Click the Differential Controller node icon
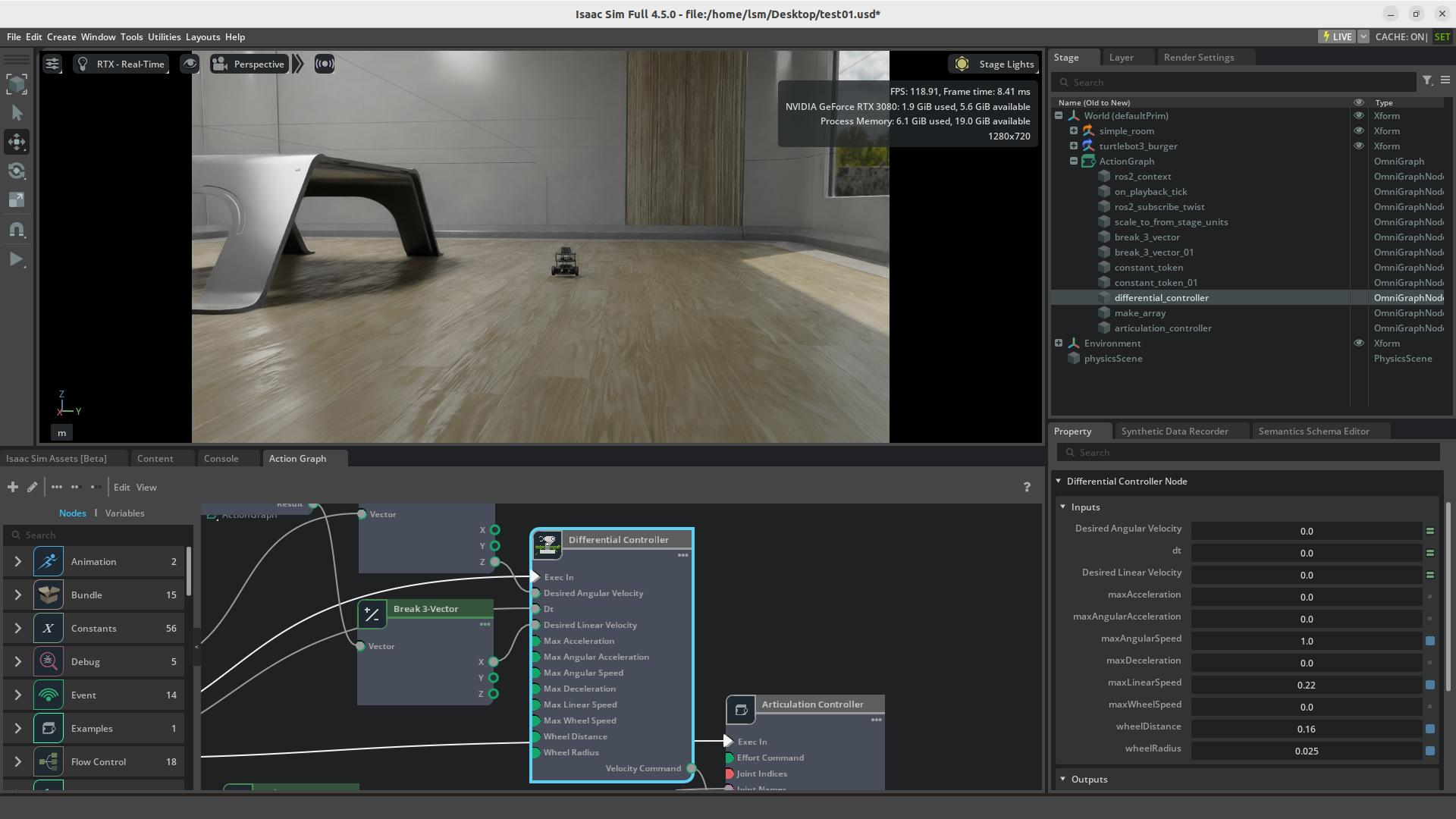The height and width of the screenshot is (819, 1456). pos(548,544)
